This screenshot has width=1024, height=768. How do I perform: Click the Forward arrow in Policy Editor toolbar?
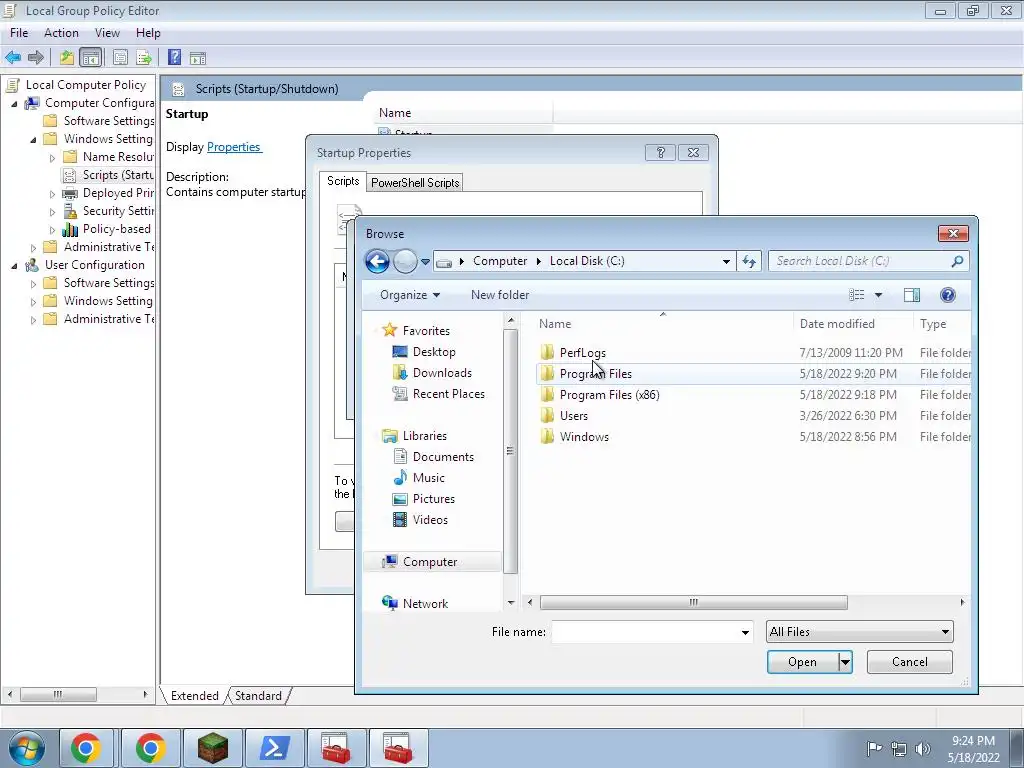click(x=36, y=57)
